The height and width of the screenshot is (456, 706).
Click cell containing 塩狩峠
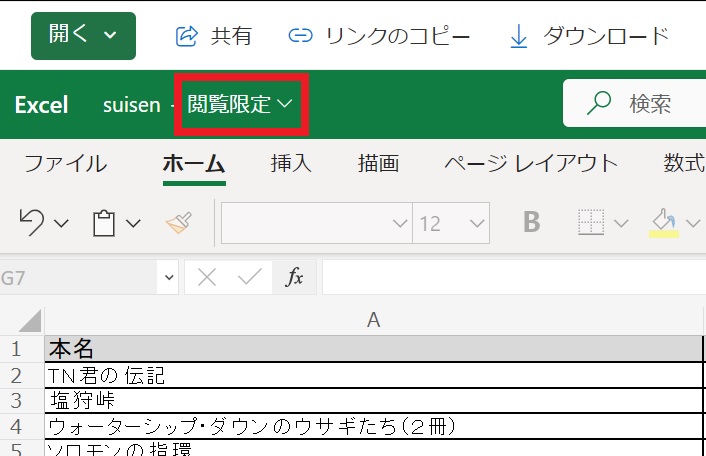point(373,401)
